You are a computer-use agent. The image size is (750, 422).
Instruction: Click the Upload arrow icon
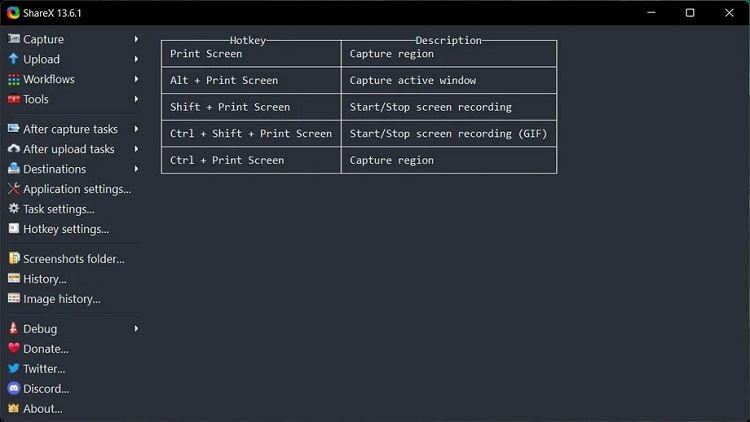pos(14,59)
